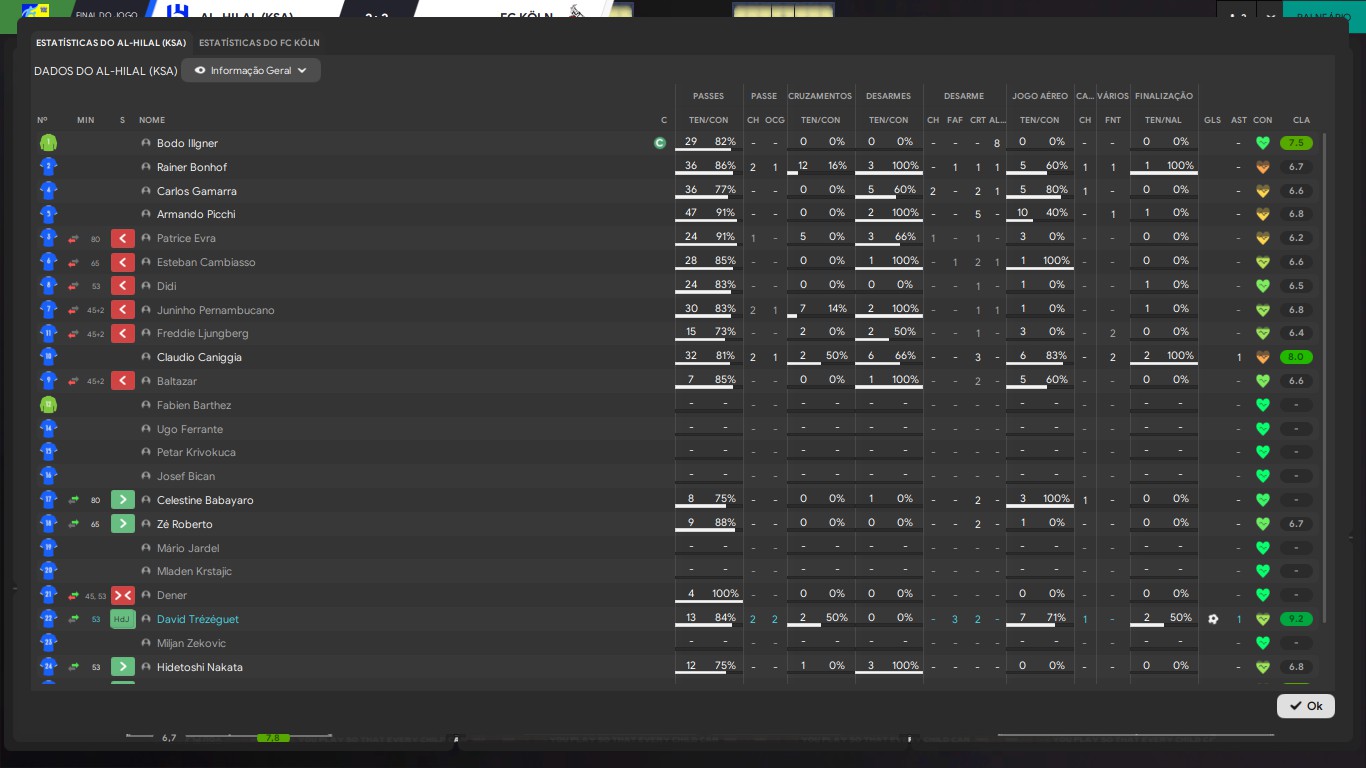This screenshot has width=1366, height=768.
Task: Click Petar Krivokuca's name row
Action: (x=196, y=452)
